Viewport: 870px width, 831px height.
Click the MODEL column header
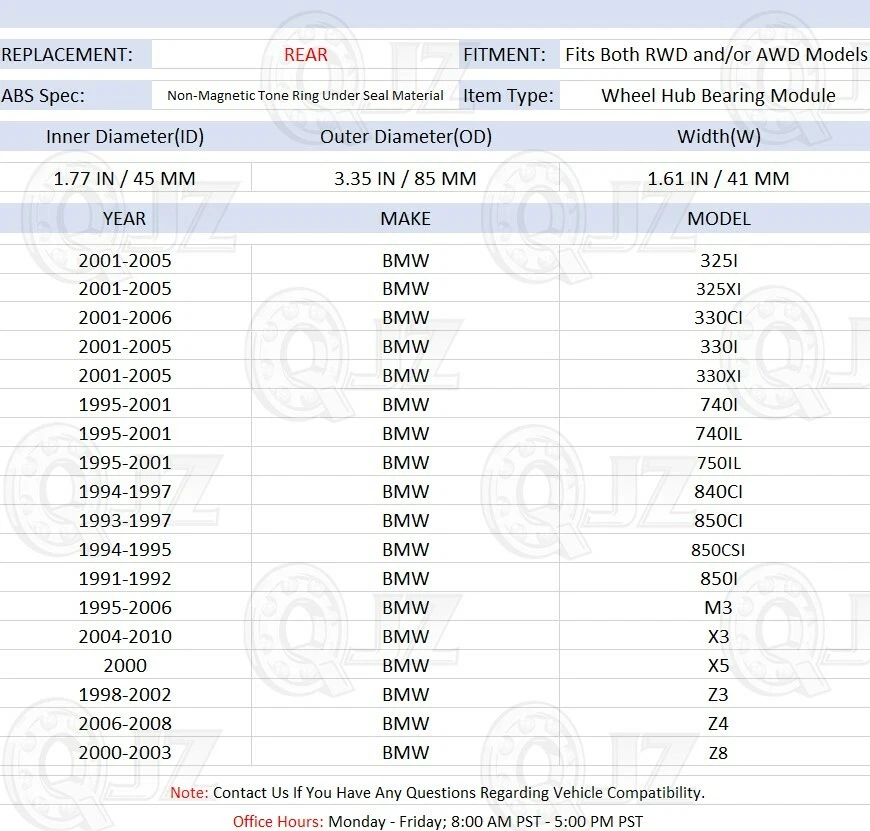(x=718, y=219)
